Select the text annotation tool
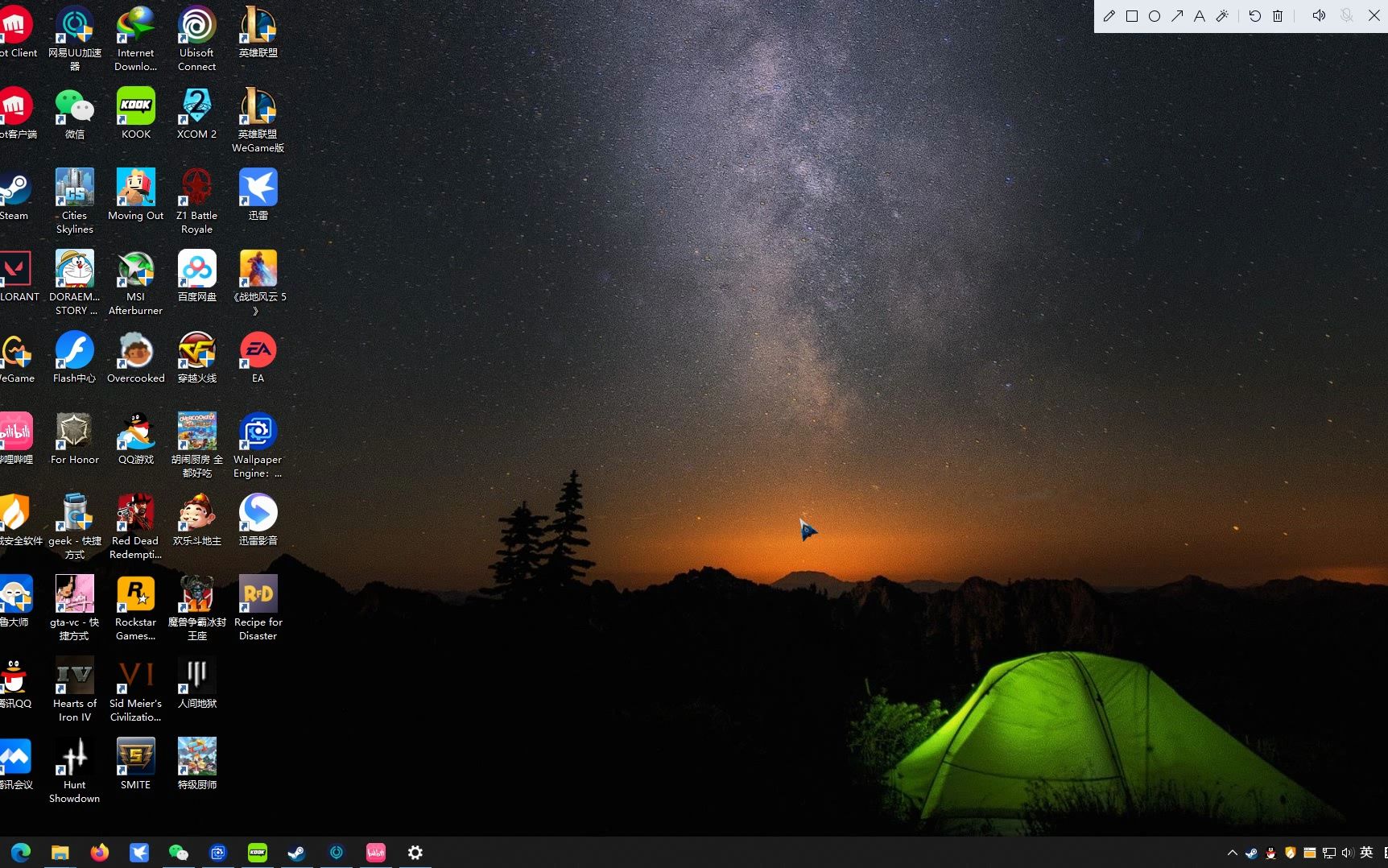This screenshot has height=868, width=1388. point(1200,16)
